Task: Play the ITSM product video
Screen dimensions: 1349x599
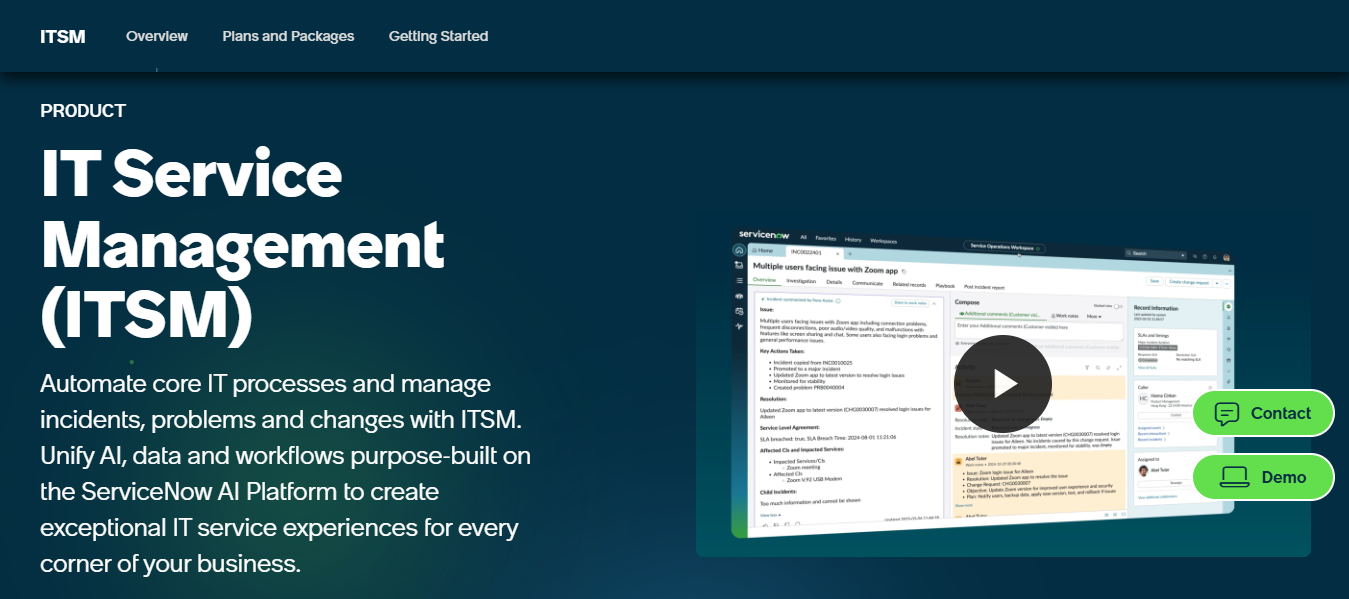Action: (x=1003, y=383)
